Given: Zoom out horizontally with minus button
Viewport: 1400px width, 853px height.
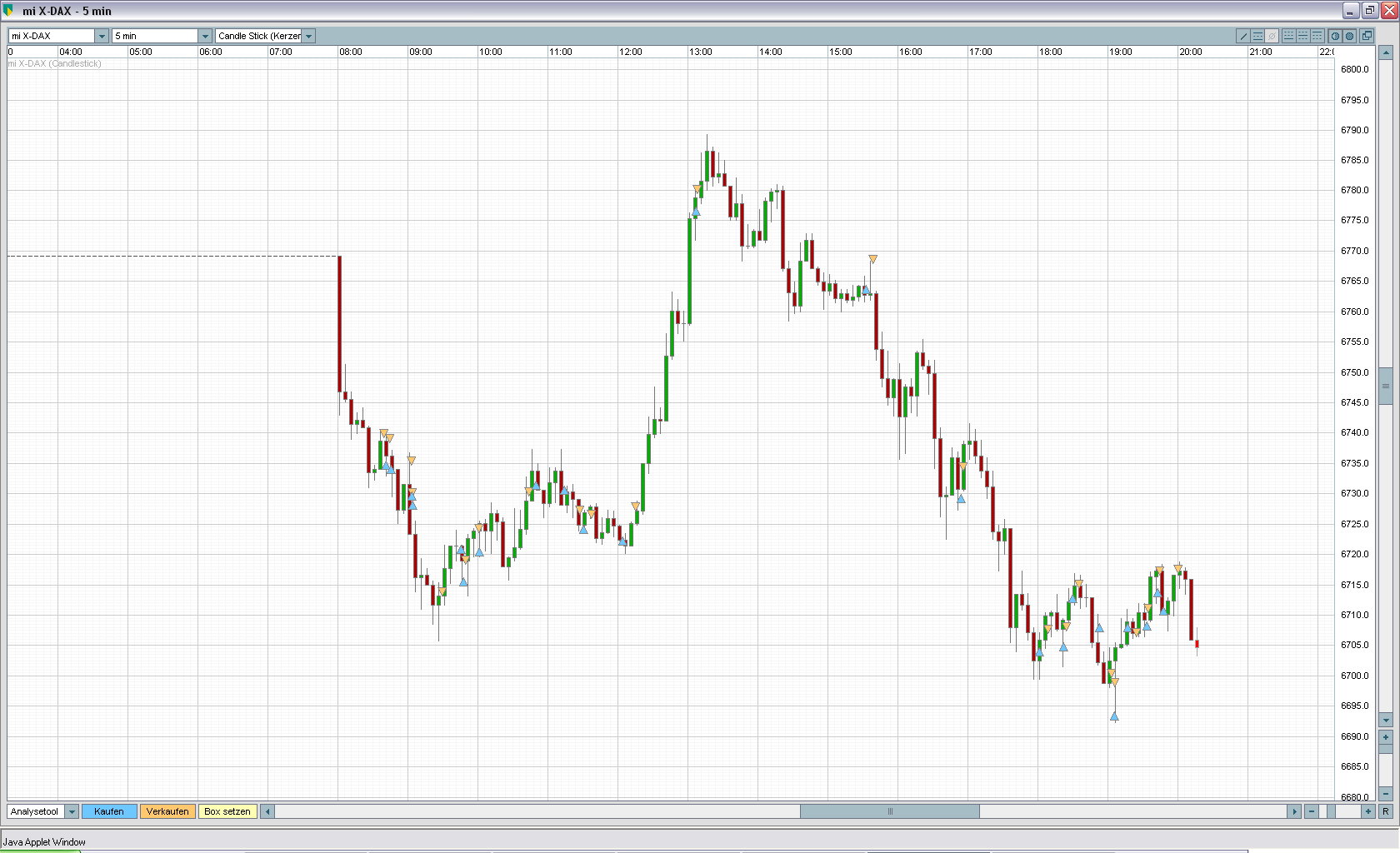Looking at the screenshot, I should (x=1312, y=811).
